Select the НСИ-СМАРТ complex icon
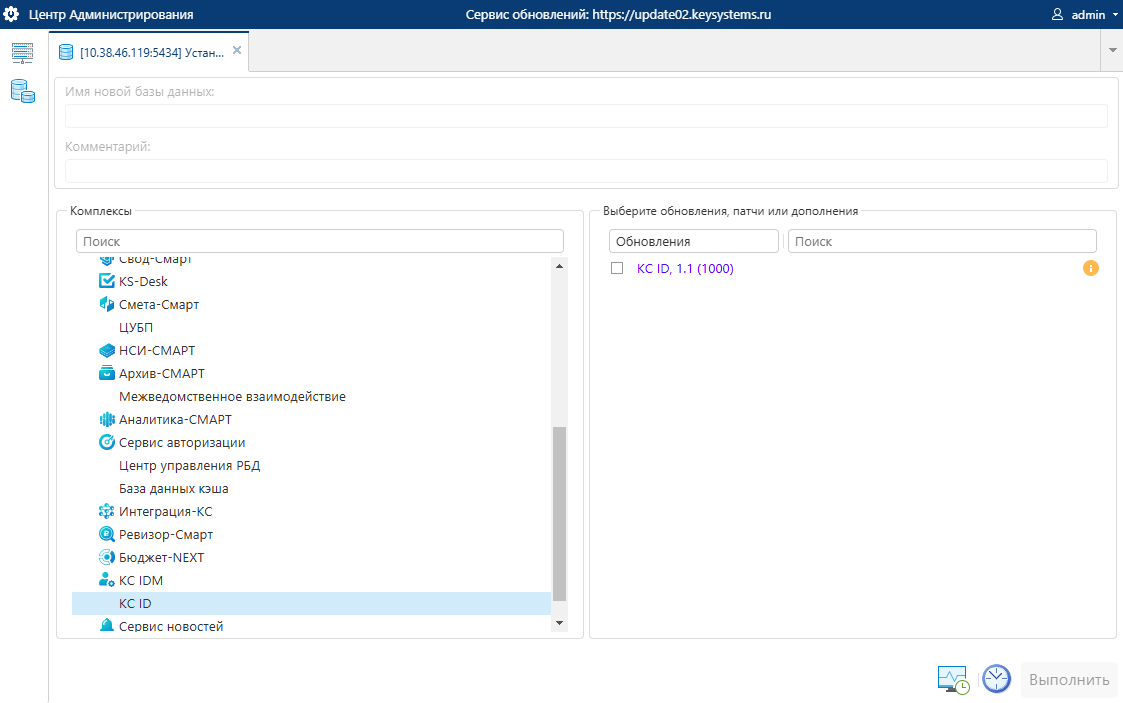The image size is (1123, 703). tap(107, 350)
